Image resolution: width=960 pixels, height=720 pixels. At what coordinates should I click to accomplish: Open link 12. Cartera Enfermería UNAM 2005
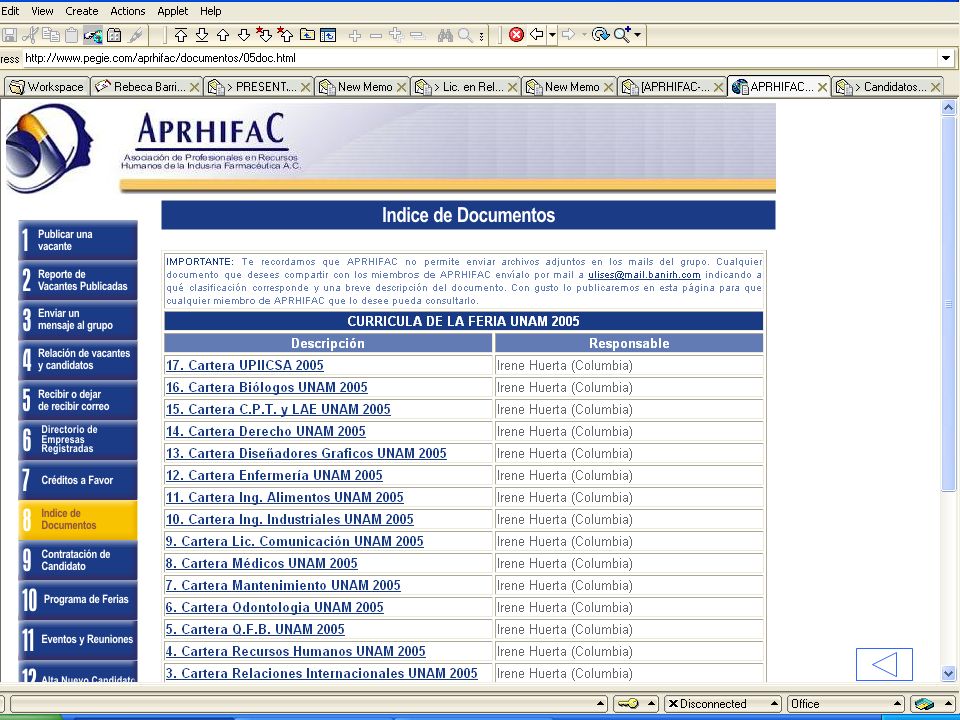[x=274, y=476]
